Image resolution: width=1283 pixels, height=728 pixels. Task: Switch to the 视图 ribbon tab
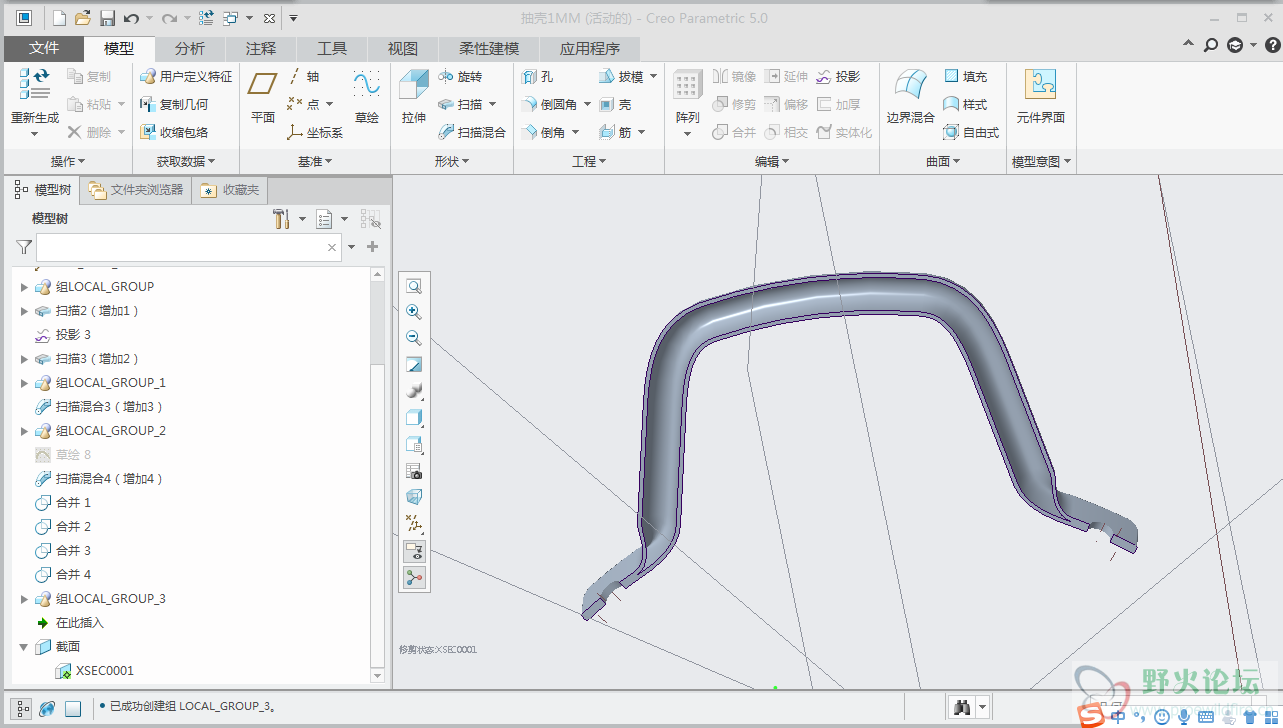tap(403, 48)
